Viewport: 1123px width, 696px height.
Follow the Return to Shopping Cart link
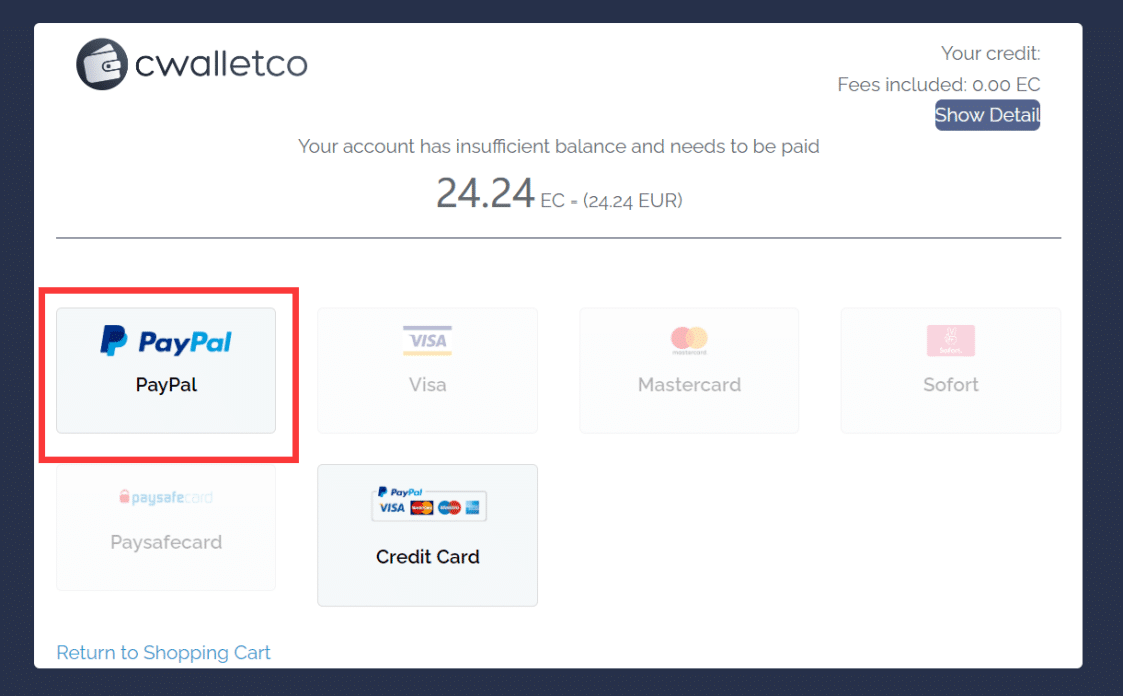(163, 653)
